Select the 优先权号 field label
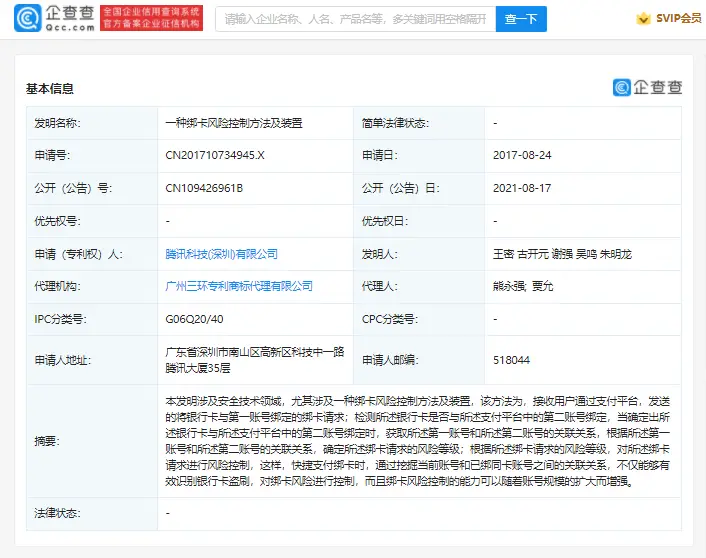The image size is (706, 558). pyautogui.click(x=57, y=221)
